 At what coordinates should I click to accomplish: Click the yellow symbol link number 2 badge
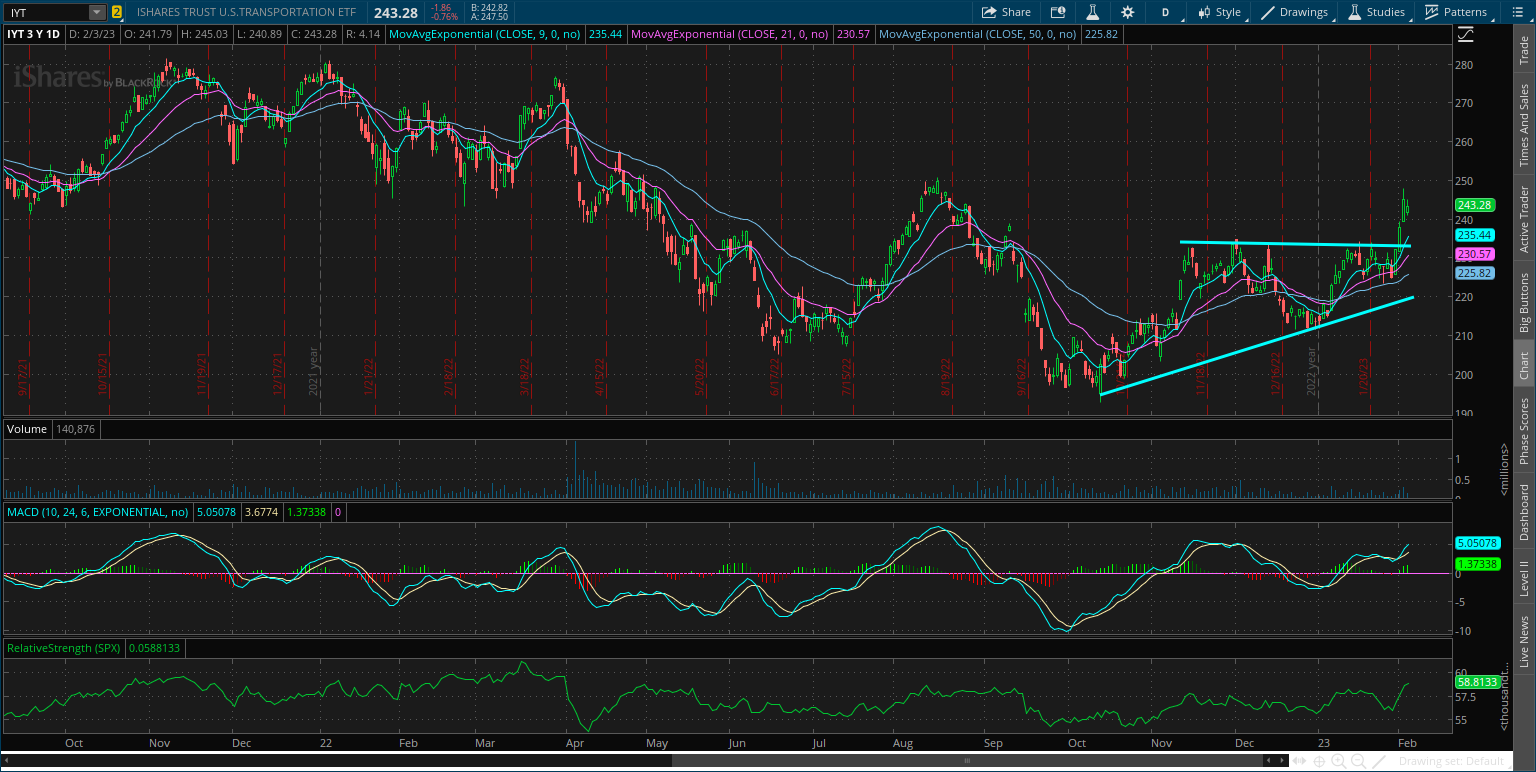[x=117, y=12]
